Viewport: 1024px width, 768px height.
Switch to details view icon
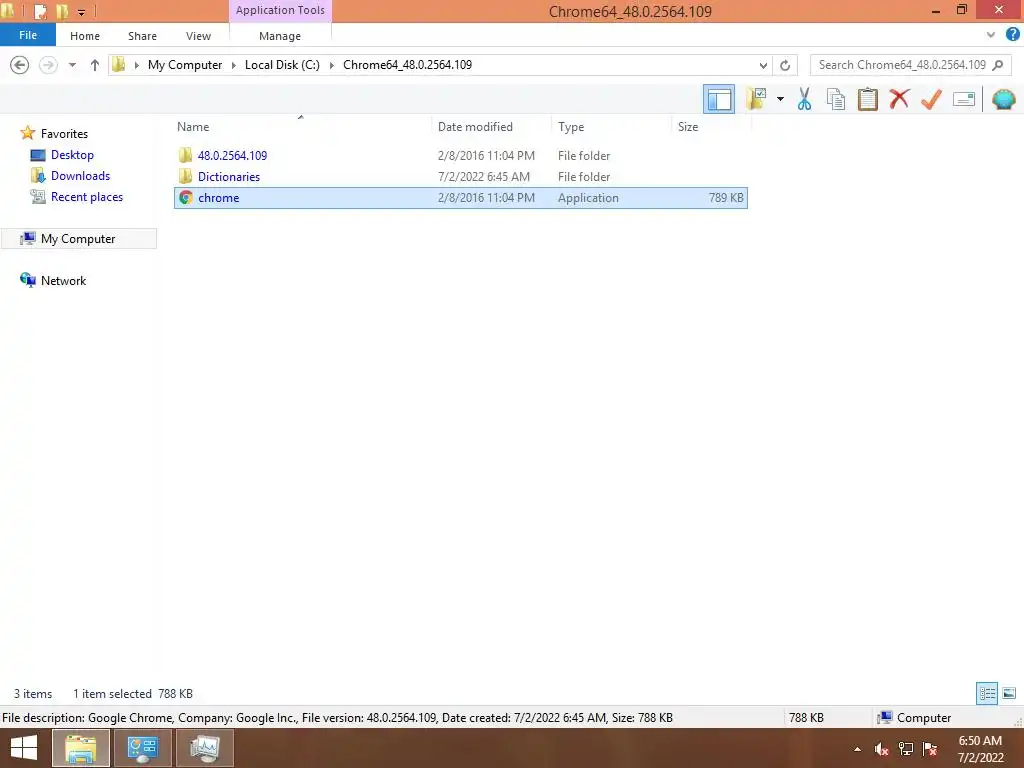click(987, 694)
